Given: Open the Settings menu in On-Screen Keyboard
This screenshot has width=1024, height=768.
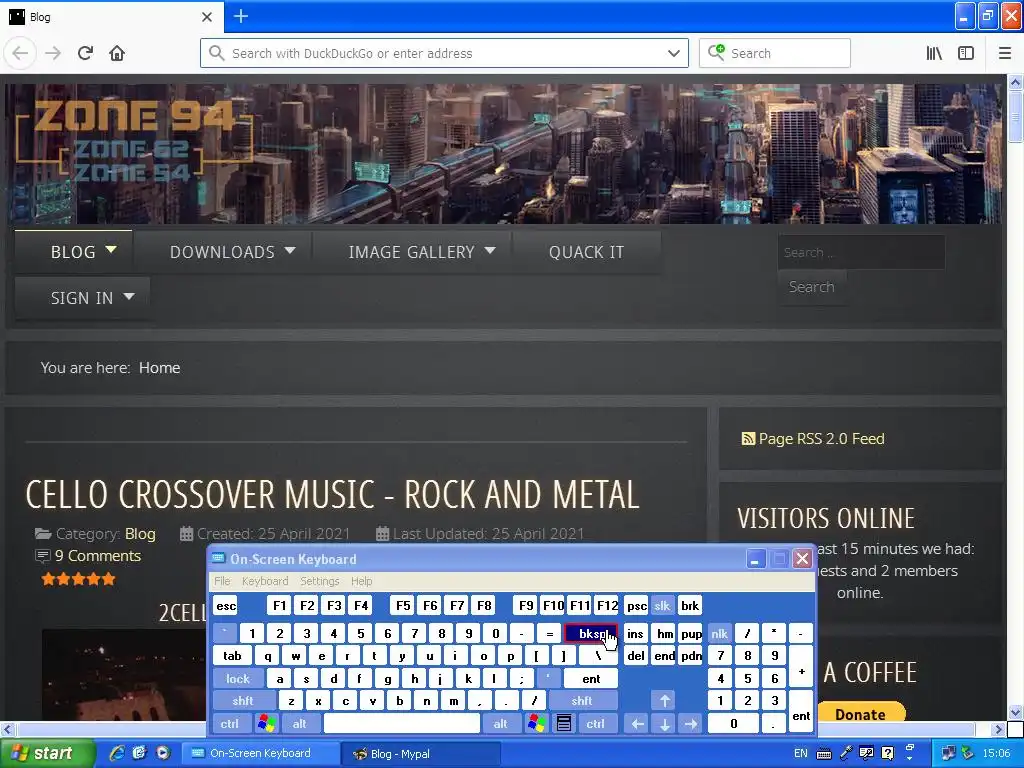Looking at the screenshot, I should [x=319, y=581].
